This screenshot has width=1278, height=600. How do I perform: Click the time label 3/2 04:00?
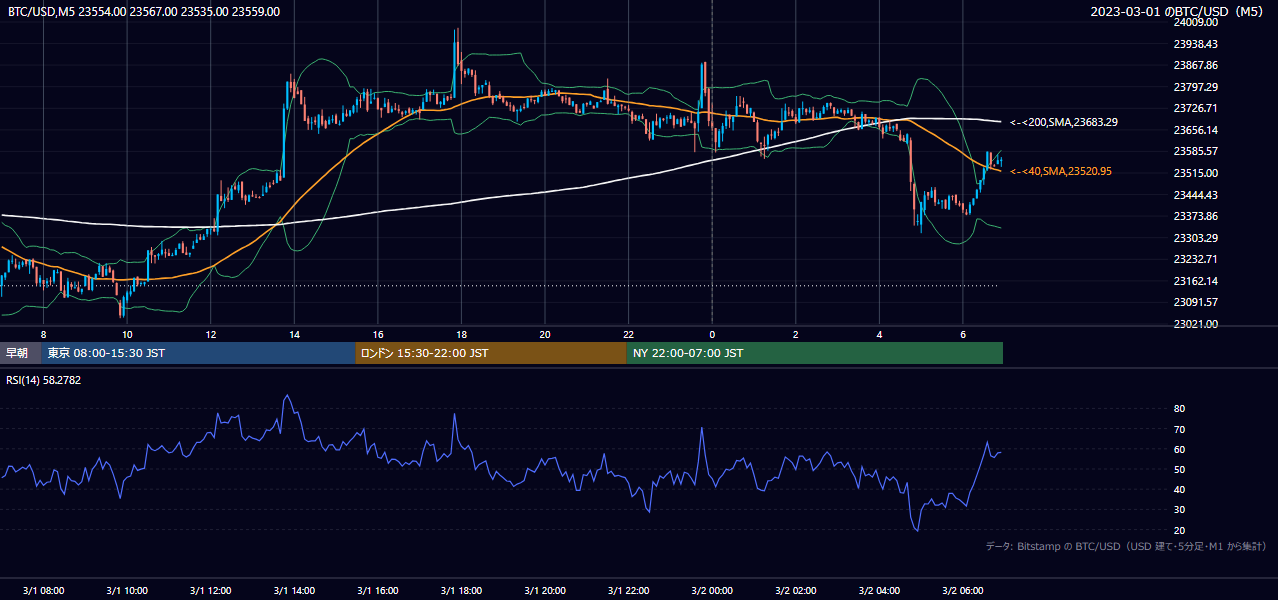click(879, 590)
